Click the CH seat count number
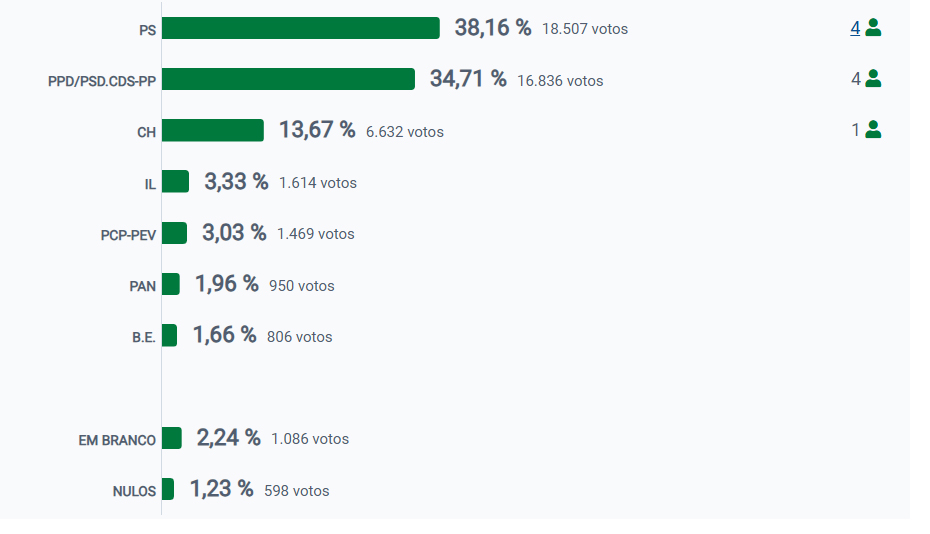The image size is (930, 534). pos(855,130)
